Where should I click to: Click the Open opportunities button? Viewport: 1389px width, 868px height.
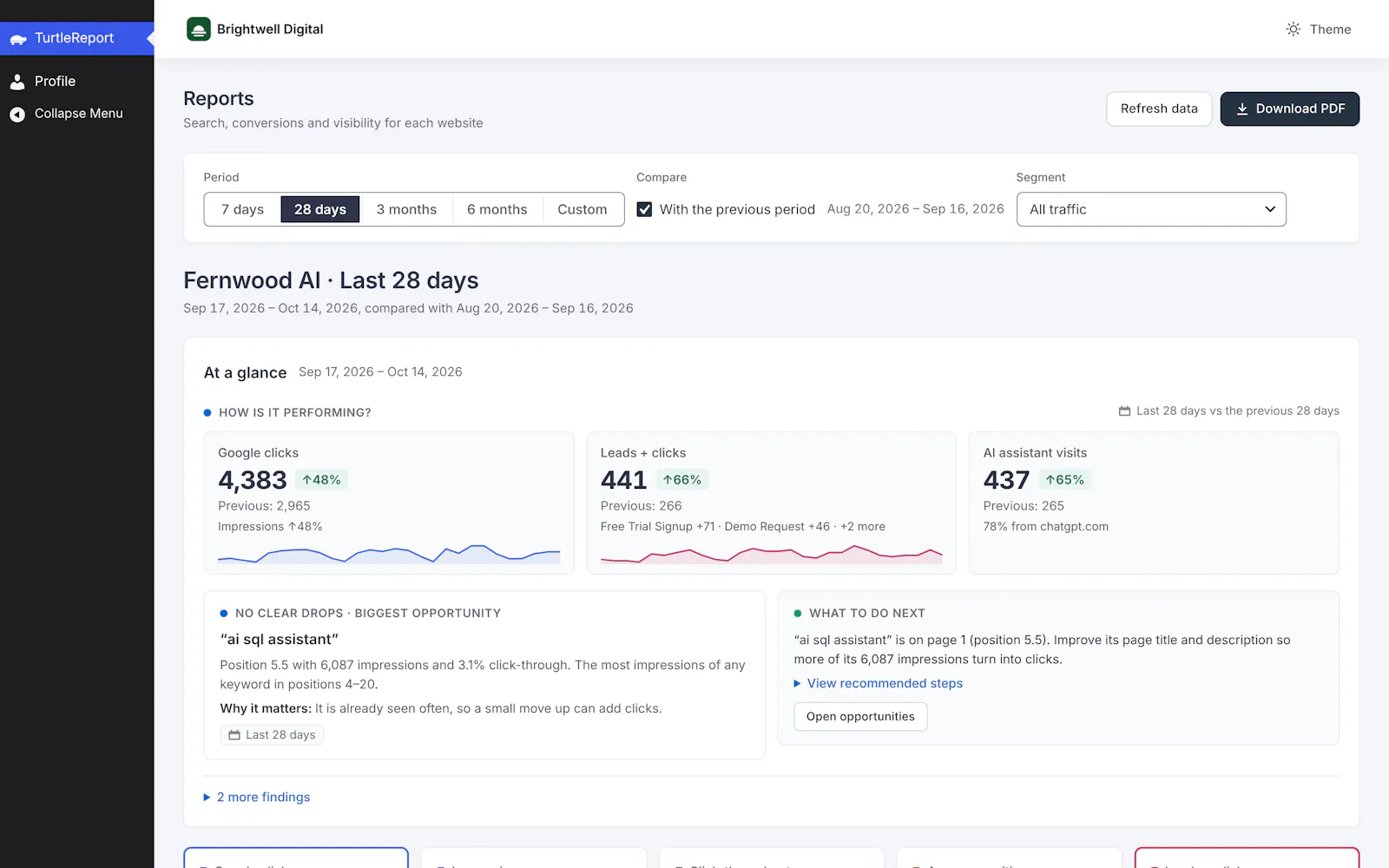tap(860, 716)
